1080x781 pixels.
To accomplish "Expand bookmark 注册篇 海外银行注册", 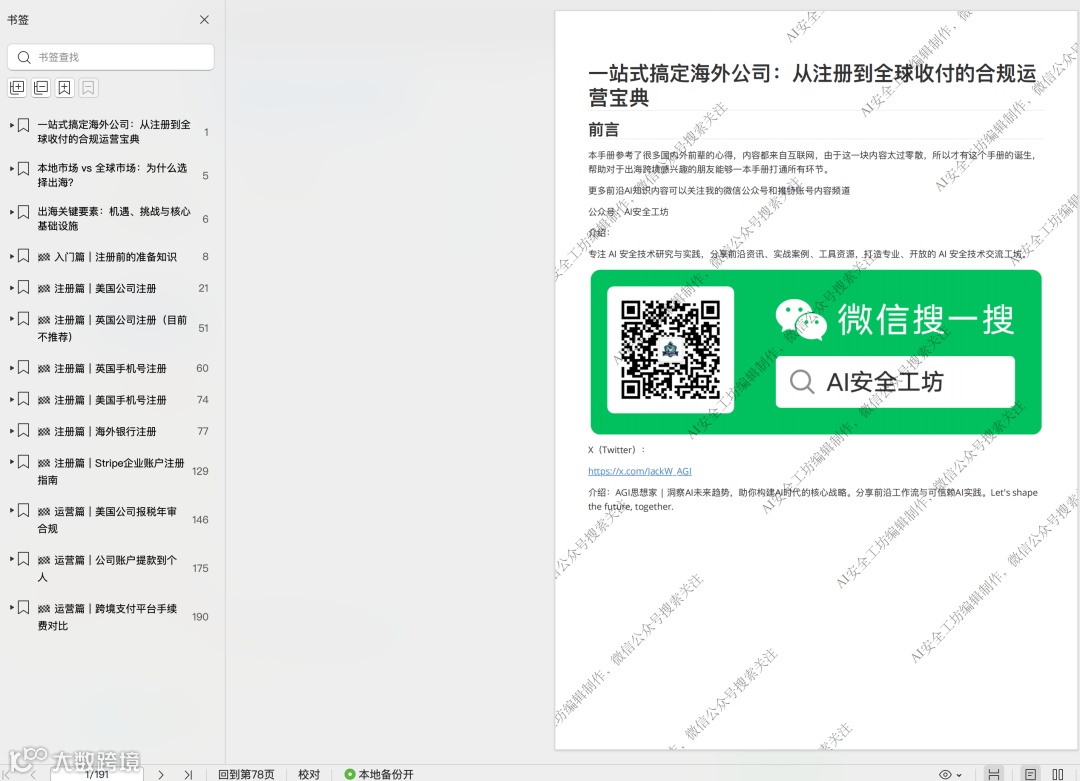I will click(x=12, y=431).
